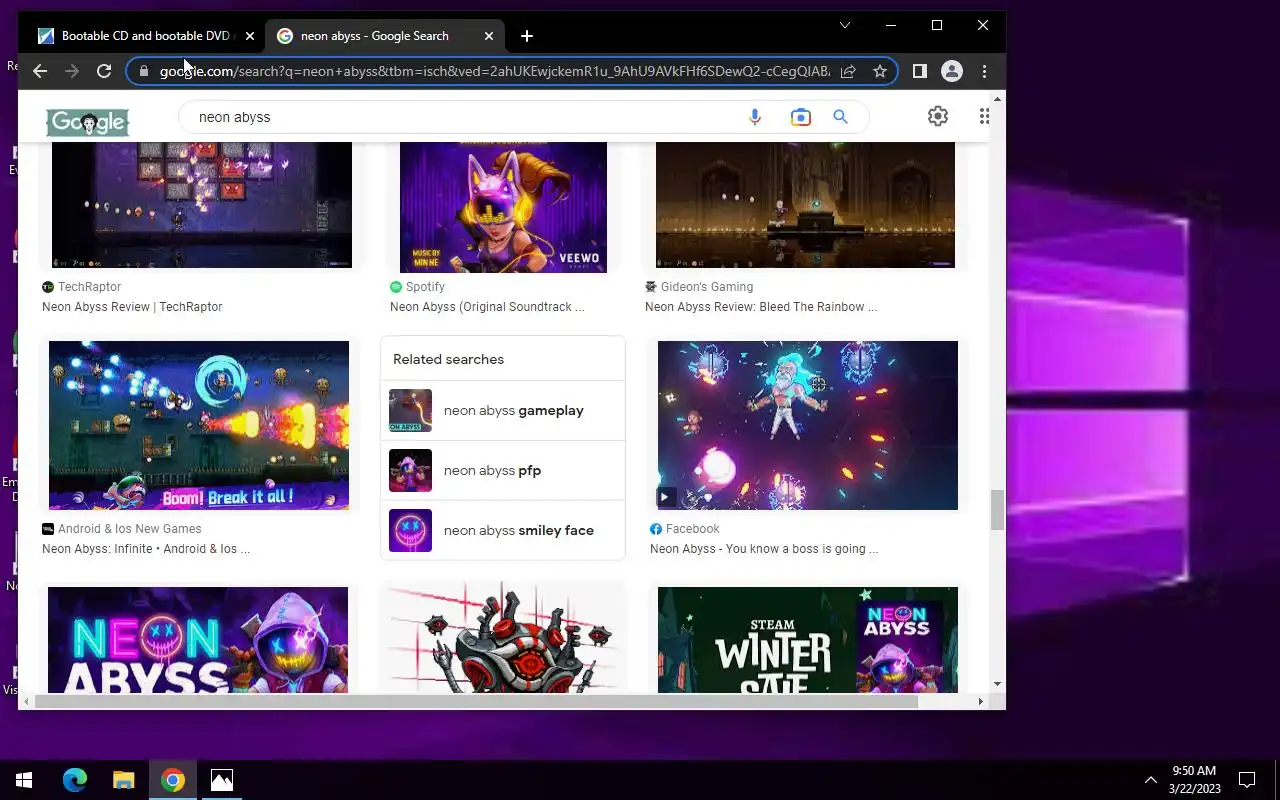Click the TechRaptor source label
Screen dimensions: 1280x800
point(89,287)
